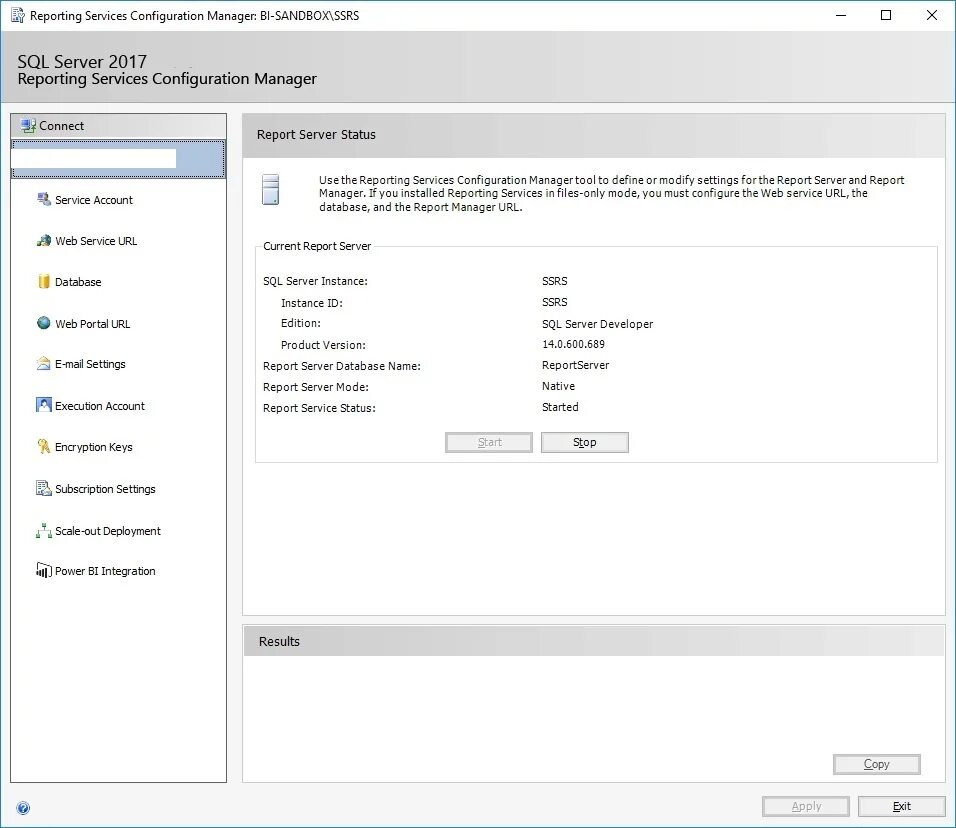Click the report server tower icon
The image size is (956, 828).
[x=271, y=189]
